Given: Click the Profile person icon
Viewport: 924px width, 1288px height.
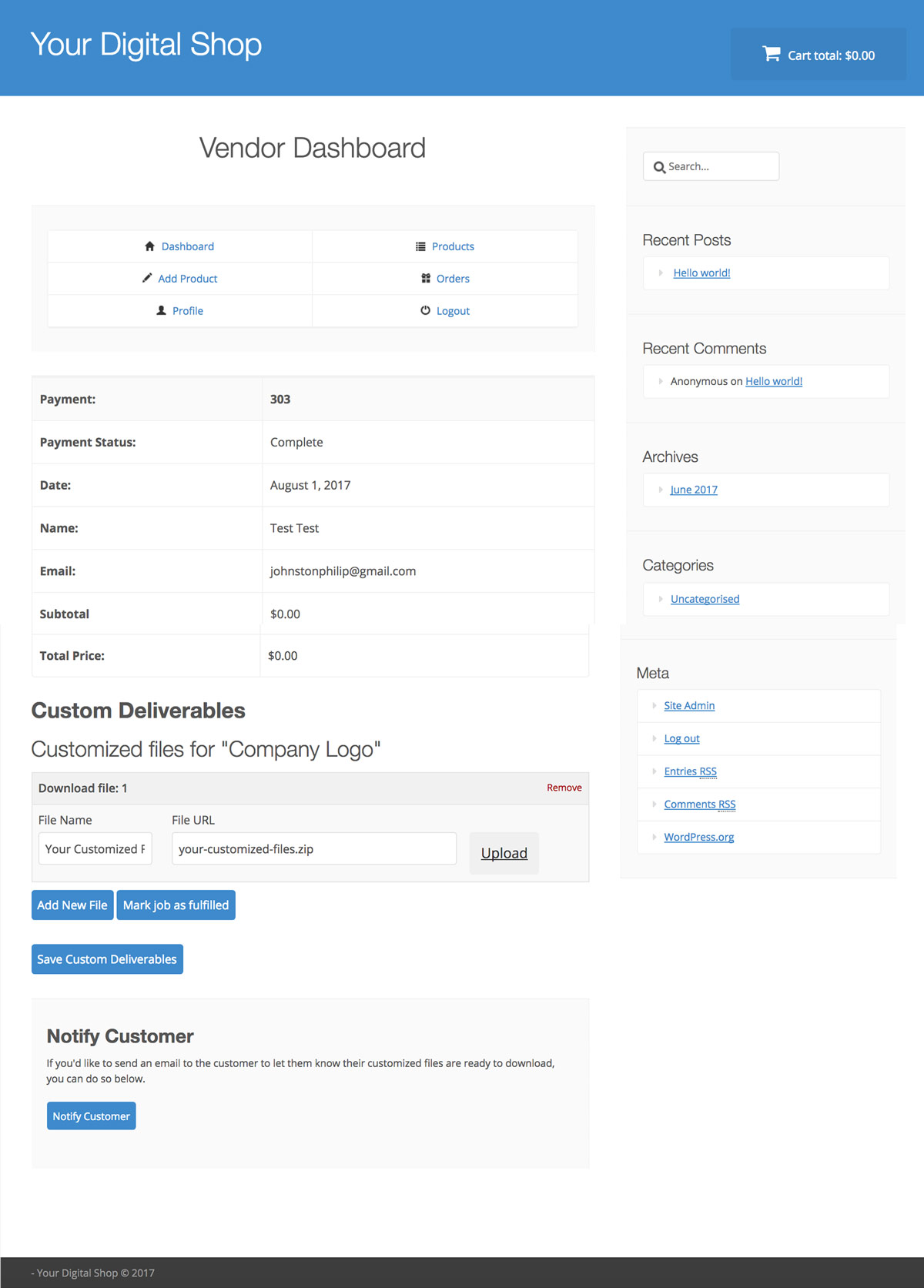Looking at the screenshot, I should (161, 310).
